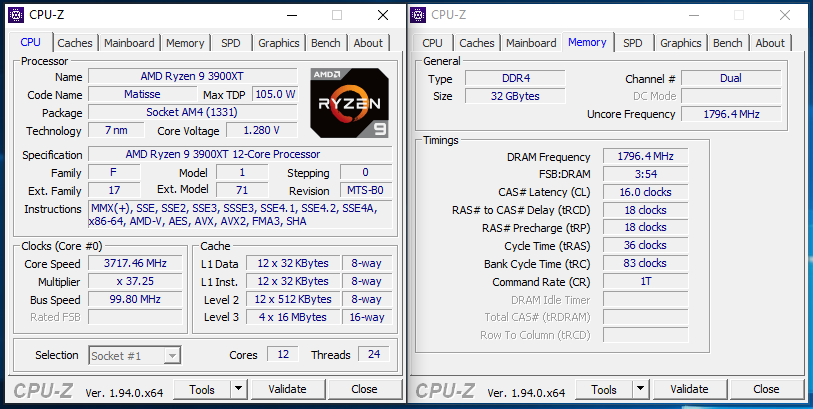The height and width of the screenshot is (409, 813).
Task: Click the Ext. Family value 17
Action: point(114,190)
